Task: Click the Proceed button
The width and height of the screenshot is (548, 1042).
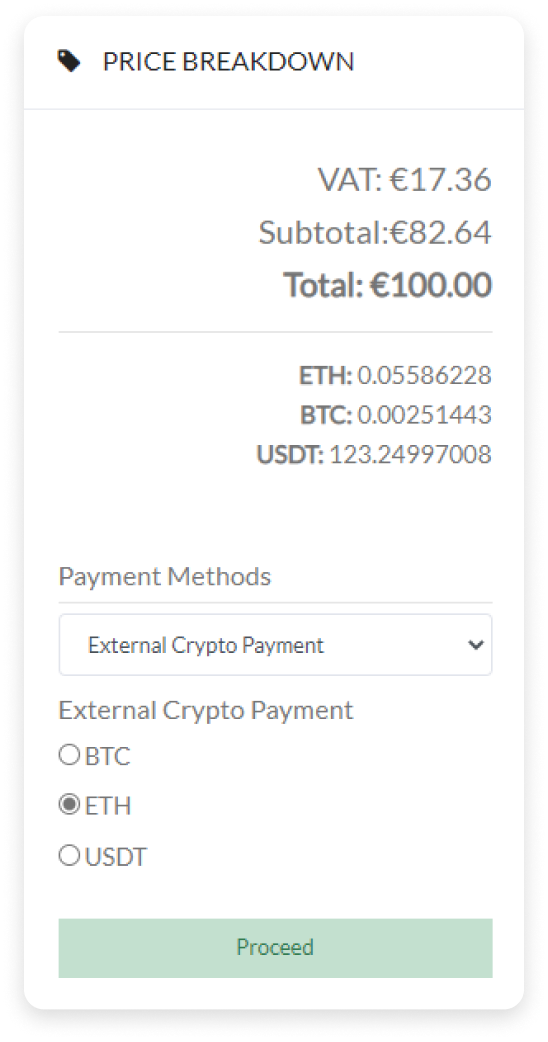Action: [275, 948]
